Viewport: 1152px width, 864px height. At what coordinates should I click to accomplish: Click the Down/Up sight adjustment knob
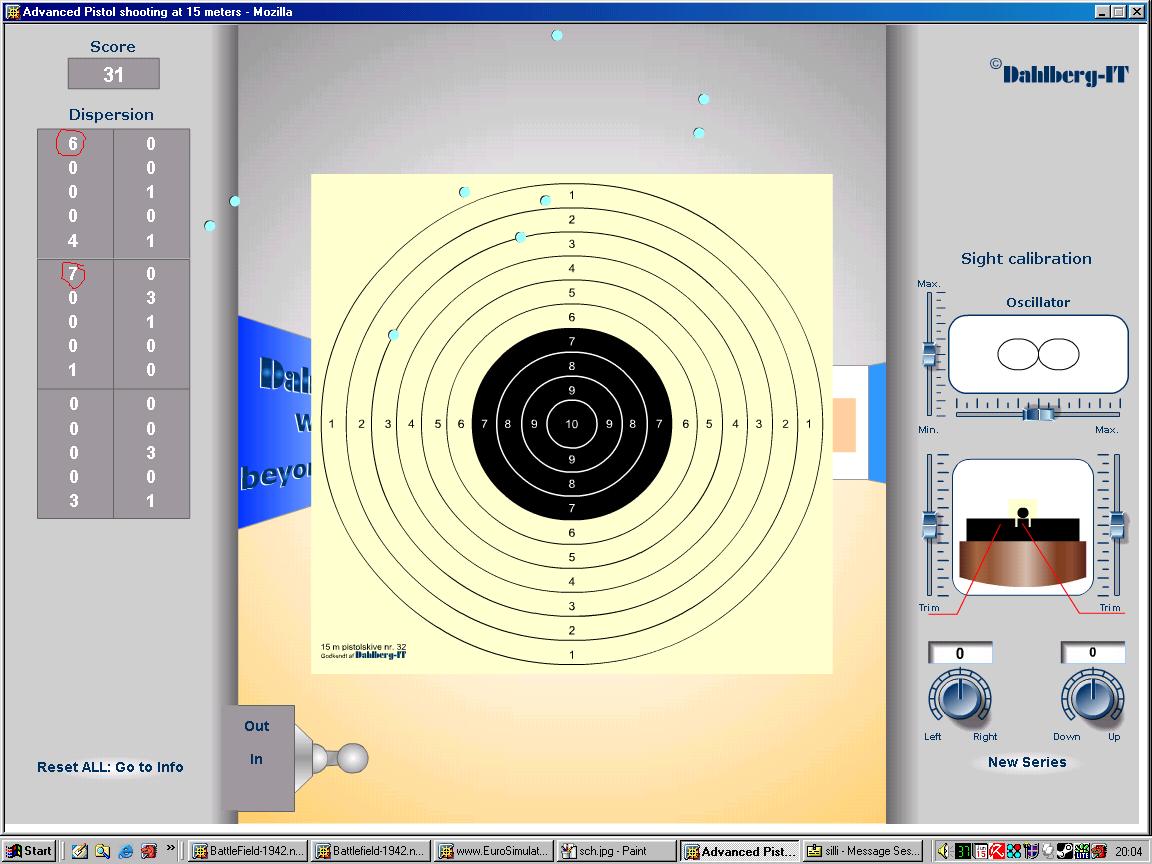1092,697
